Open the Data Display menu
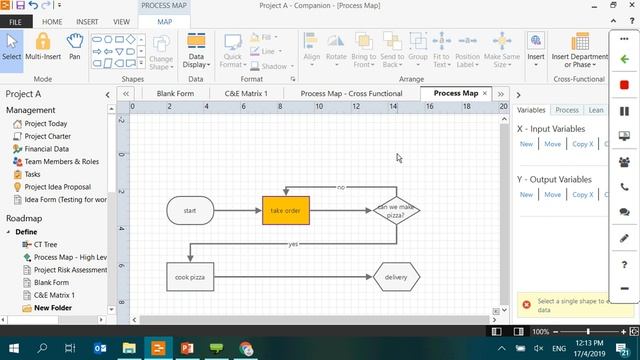 point(196,51)
